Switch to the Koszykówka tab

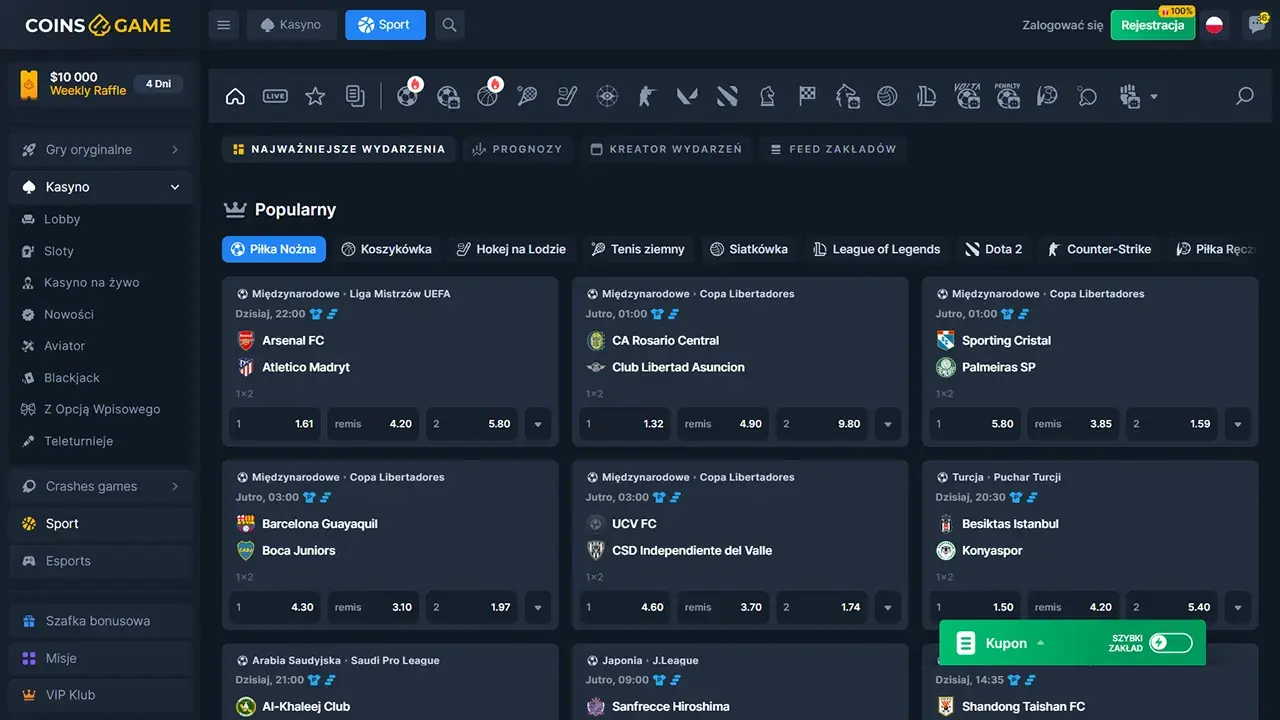coord(386,249)
